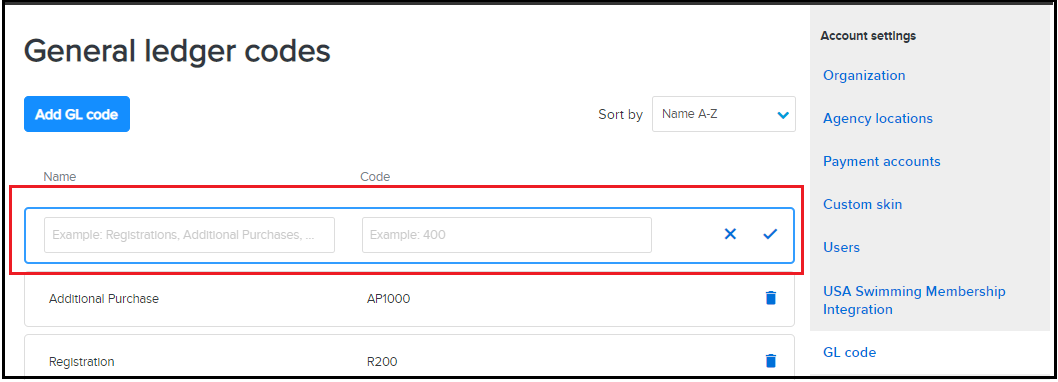
Task: Open the Custom skin settings page
Action: 862,204
